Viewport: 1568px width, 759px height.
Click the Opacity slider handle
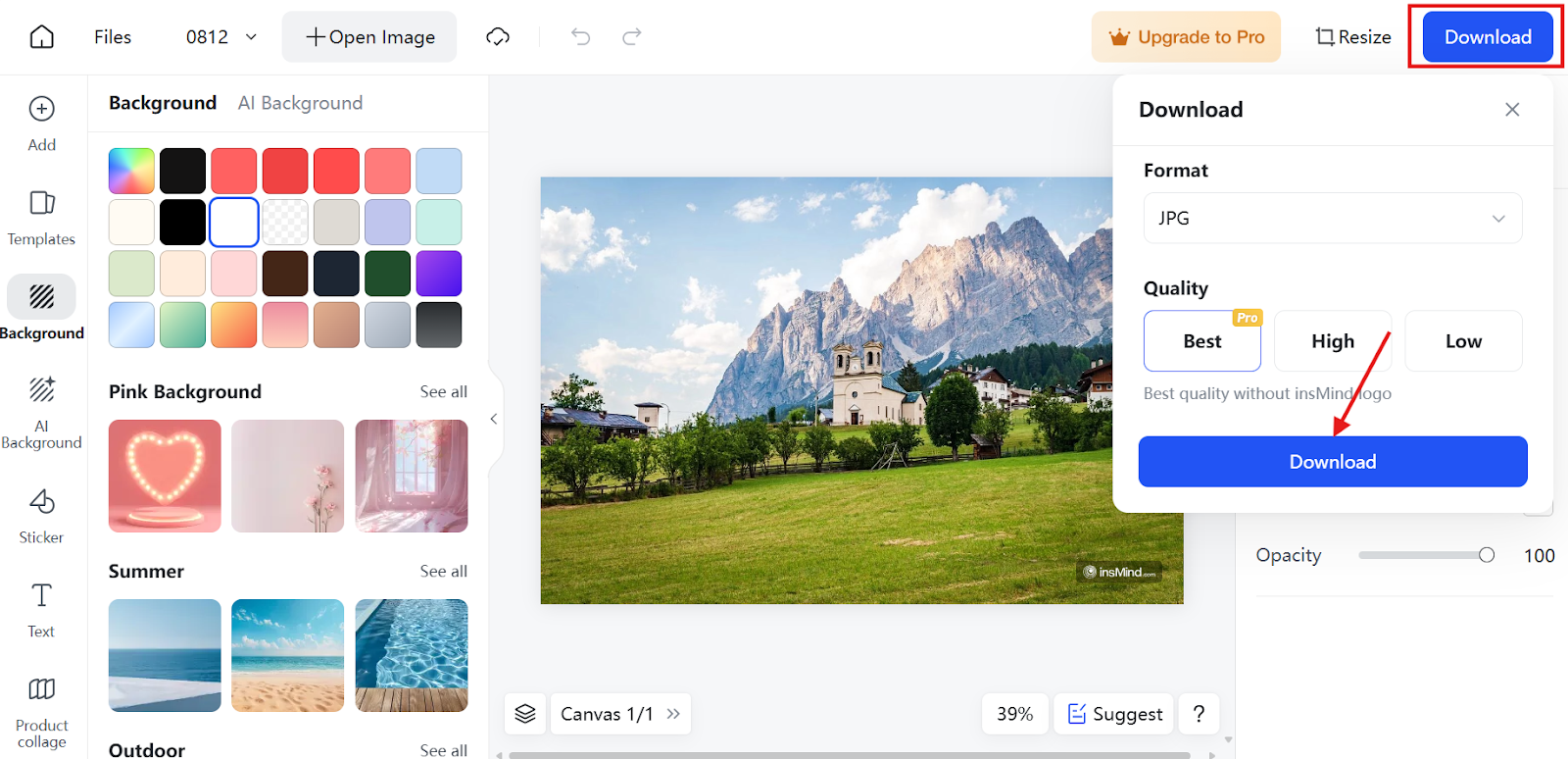pyautogui.click(x=1487, y=555)
